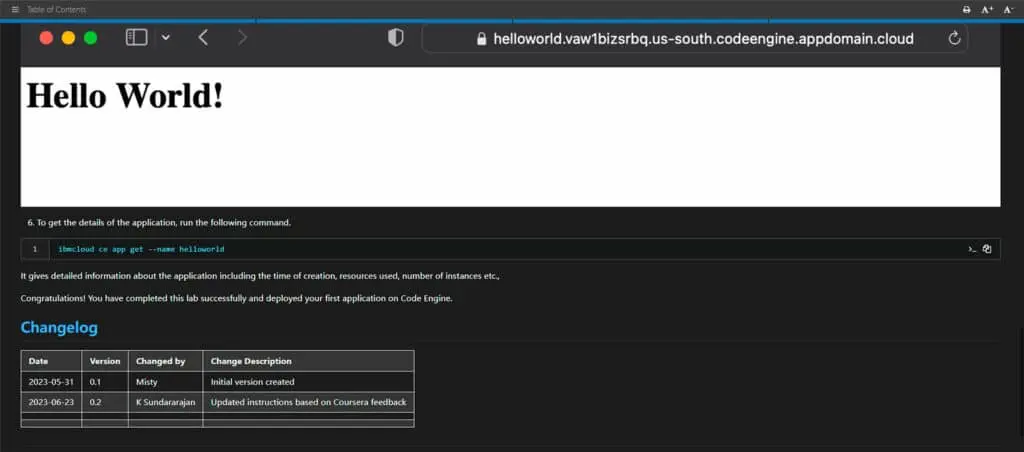Click the padlock icon in address bar

click(482, 39)
